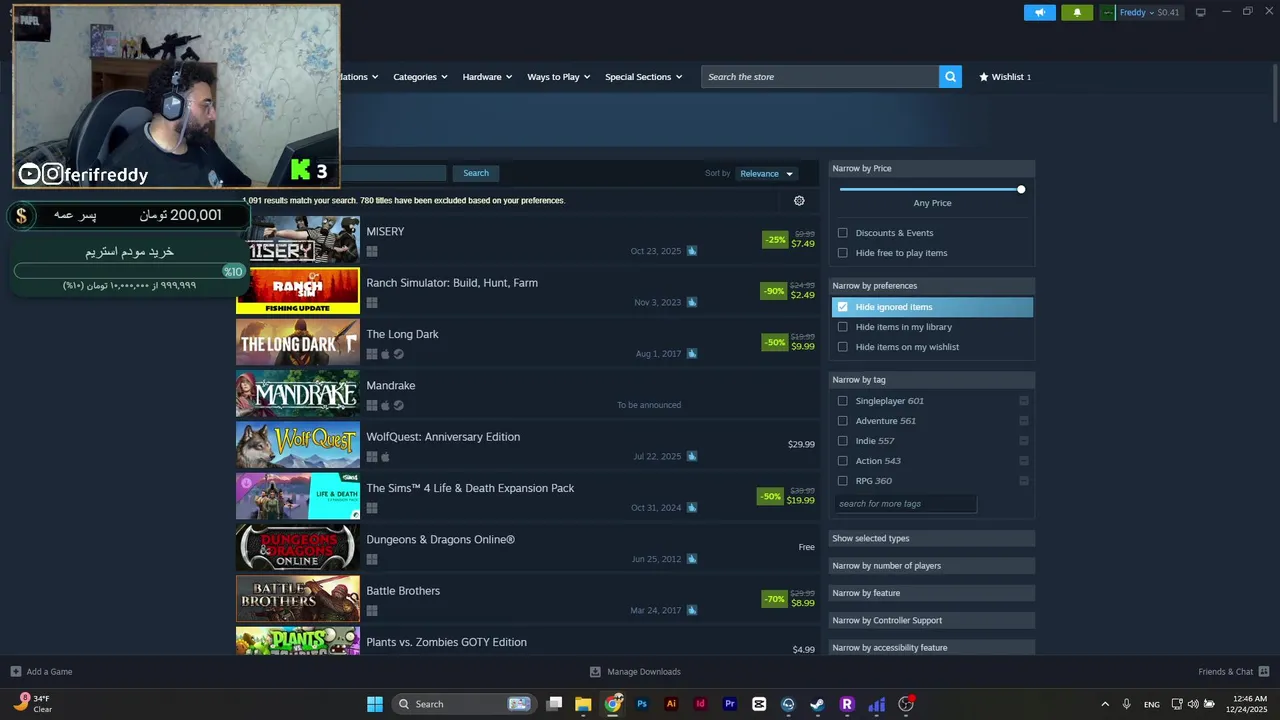1280x720 pixels.
Task: Expand Narrow by number of players
Action: [932, 566]
